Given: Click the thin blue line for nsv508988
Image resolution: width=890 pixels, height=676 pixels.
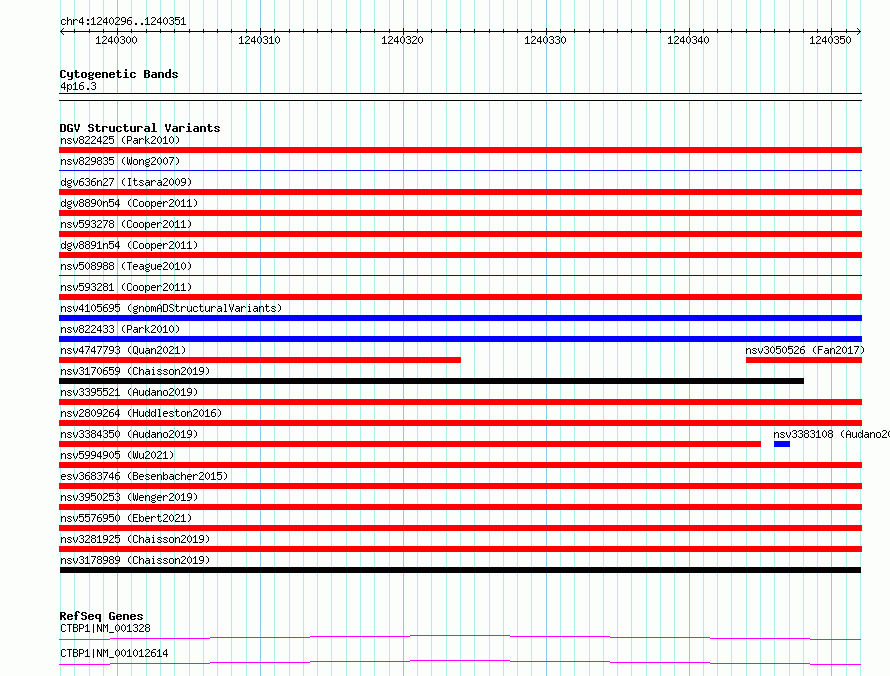Looking at the screenshot, I should coord(460,275).
